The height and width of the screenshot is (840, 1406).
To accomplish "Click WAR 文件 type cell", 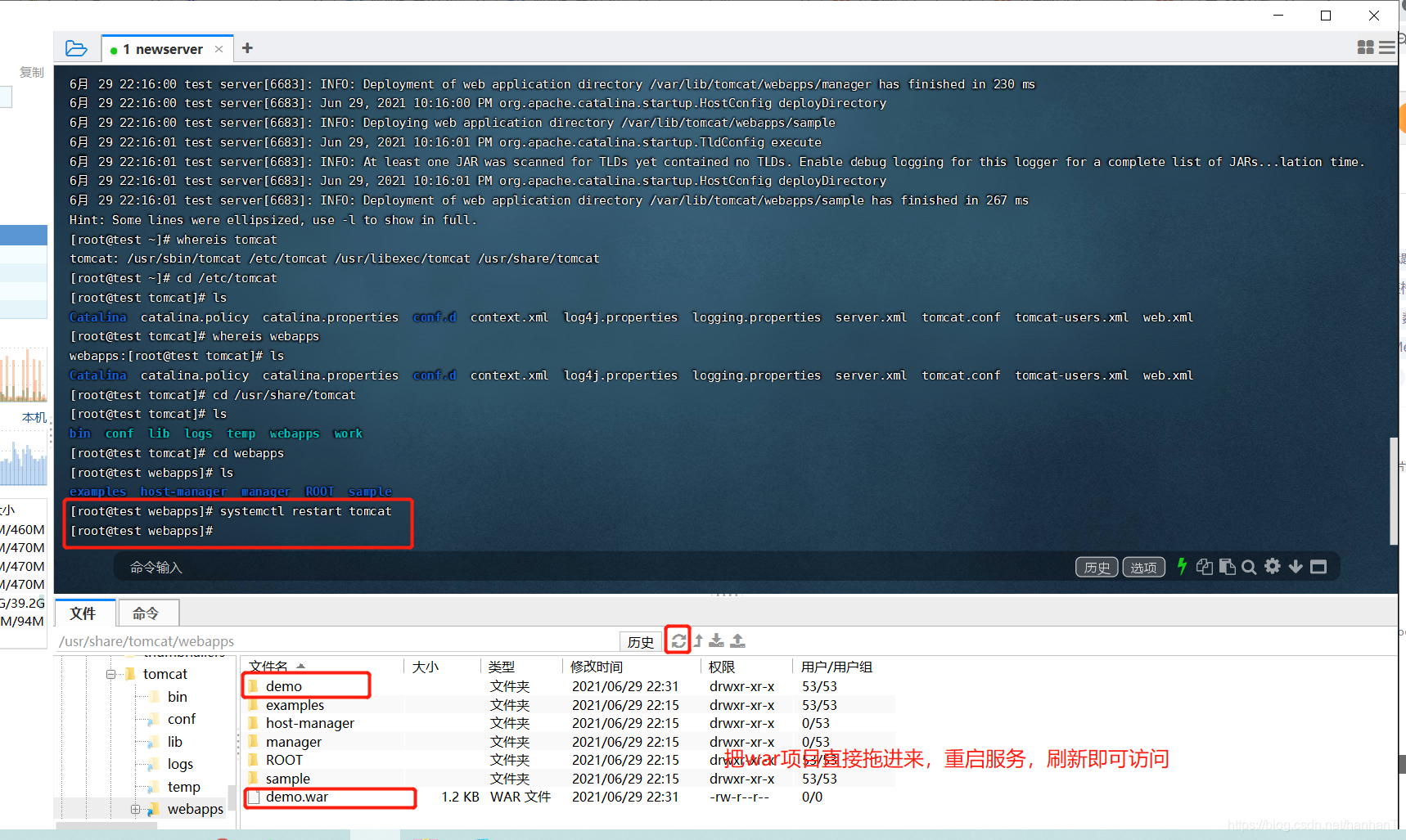I will (x=520, y=797).
